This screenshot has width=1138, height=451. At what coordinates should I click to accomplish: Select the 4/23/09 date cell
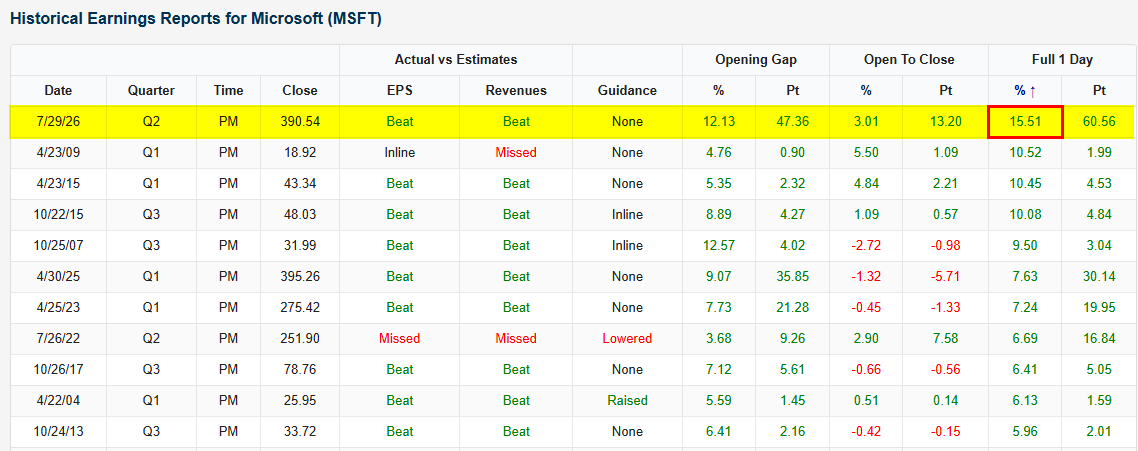[x=58, y=153]
